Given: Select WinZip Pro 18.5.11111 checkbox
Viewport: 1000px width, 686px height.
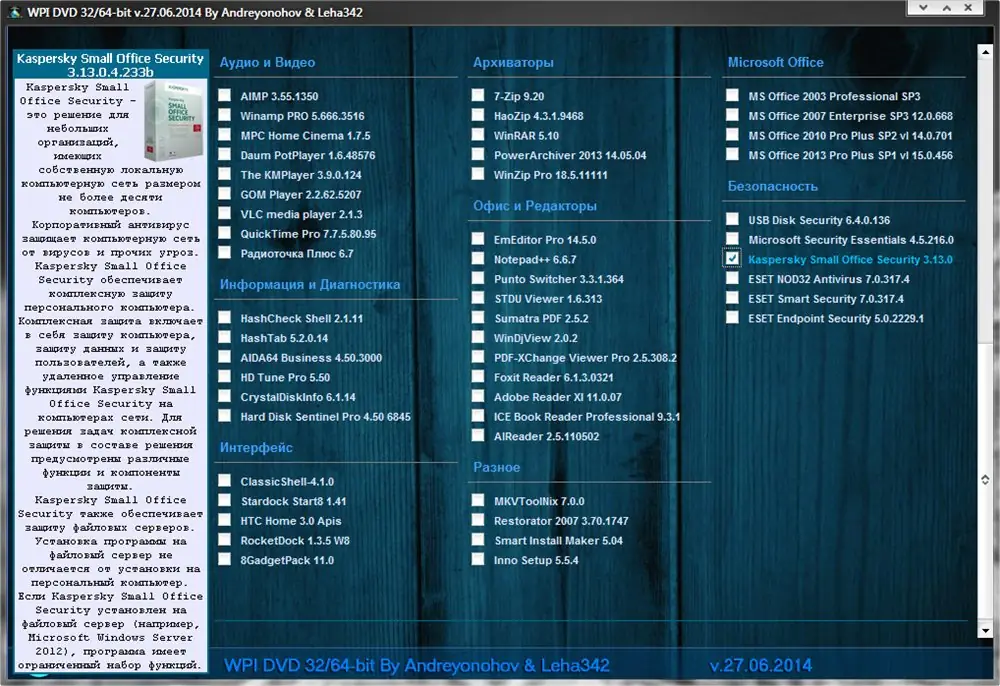Looking at the screenshot, I should (x=478, y=174).
